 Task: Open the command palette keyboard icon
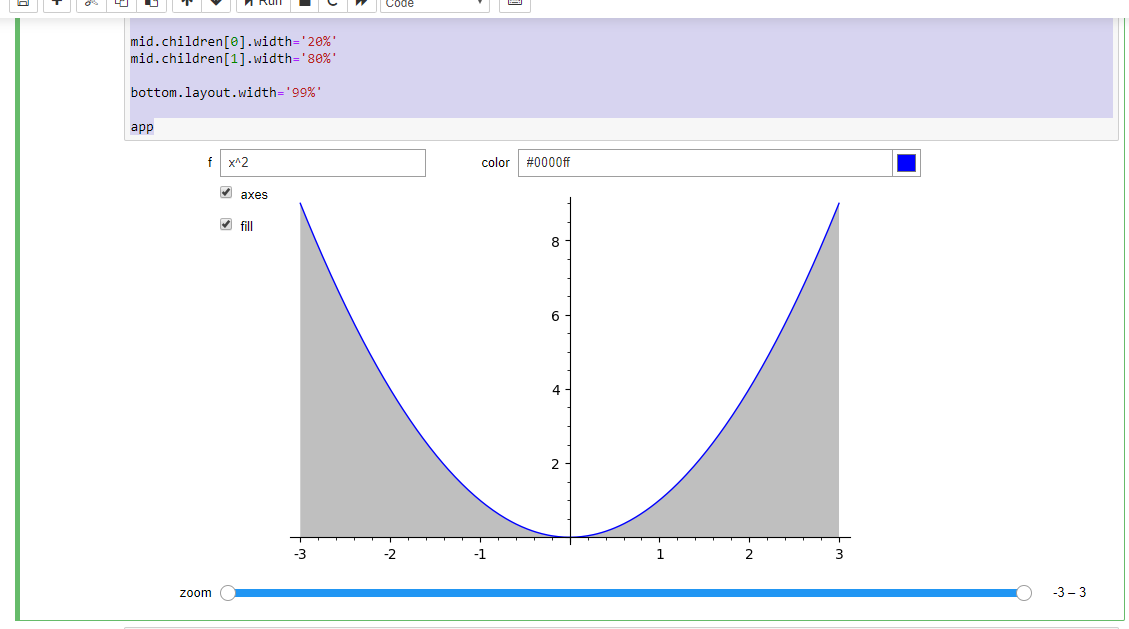coord(514,3)
